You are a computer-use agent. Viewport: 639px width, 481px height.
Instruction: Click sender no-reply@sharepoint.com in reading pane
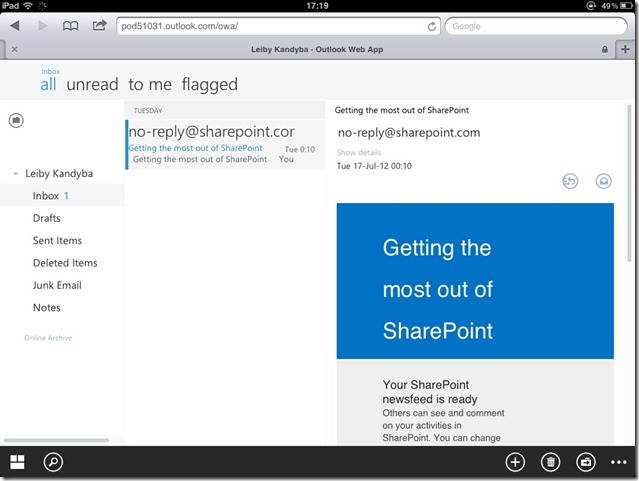(x=409, y=132)
